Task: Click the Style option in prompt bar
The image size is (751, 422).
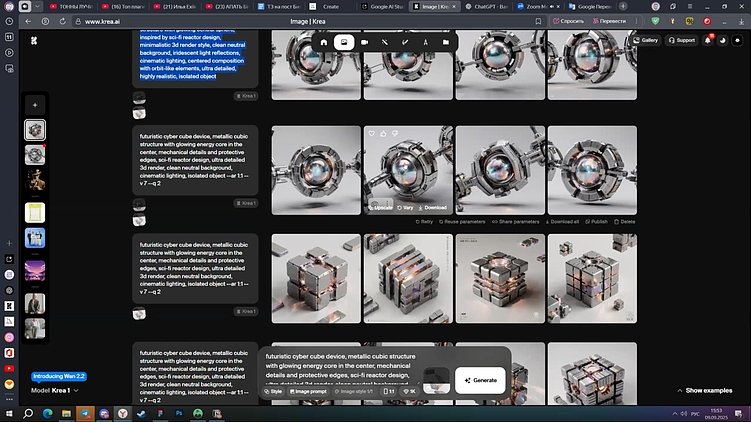Action: [x=274, y=391]
